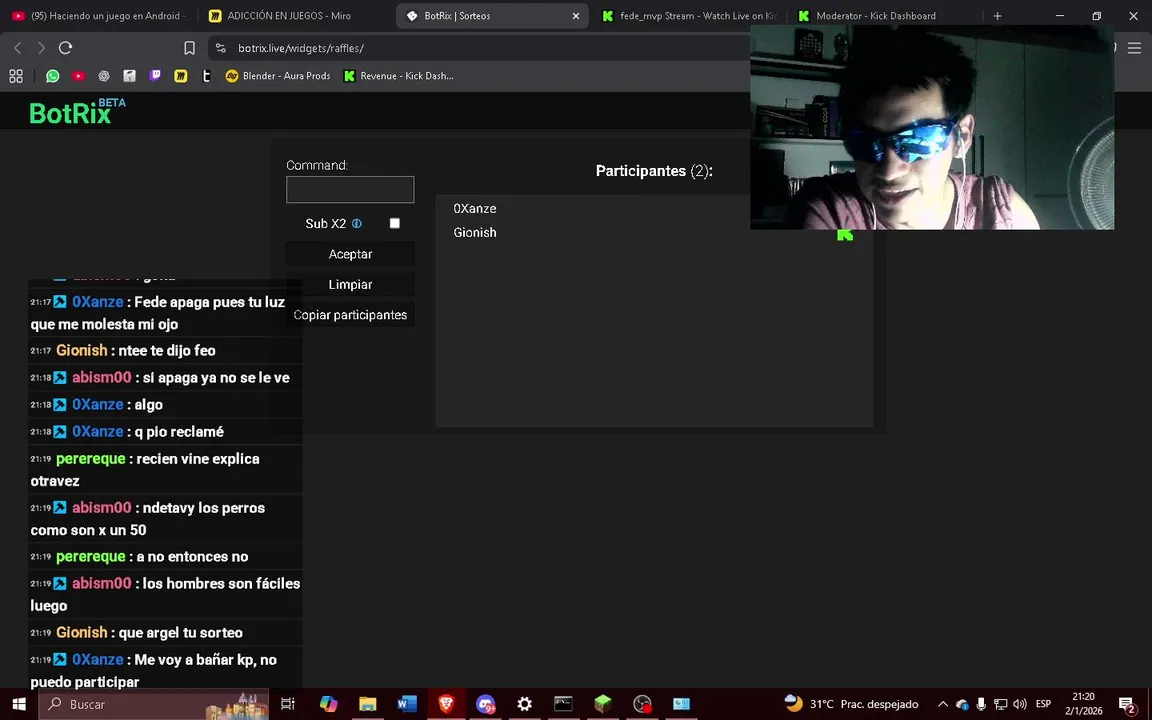Select participant 0Xanze in the list
The height and width of the screenshot is (720, 1152).
tap(475, 209)
